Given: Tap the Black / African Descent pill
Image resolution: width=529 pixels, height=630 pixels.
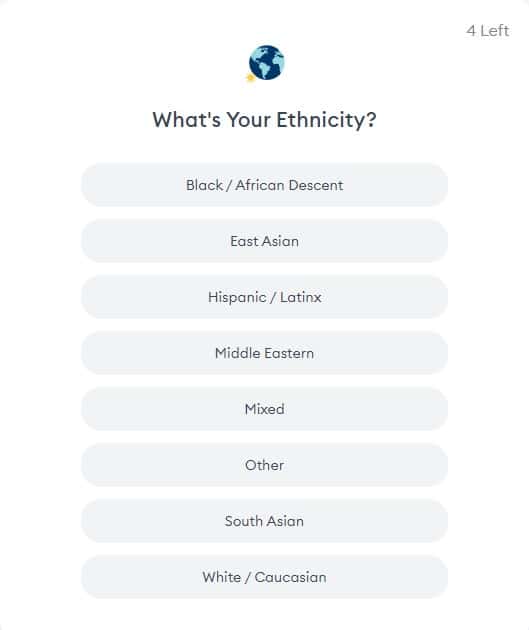Looking at the screenshot, I should click(264, 185).
